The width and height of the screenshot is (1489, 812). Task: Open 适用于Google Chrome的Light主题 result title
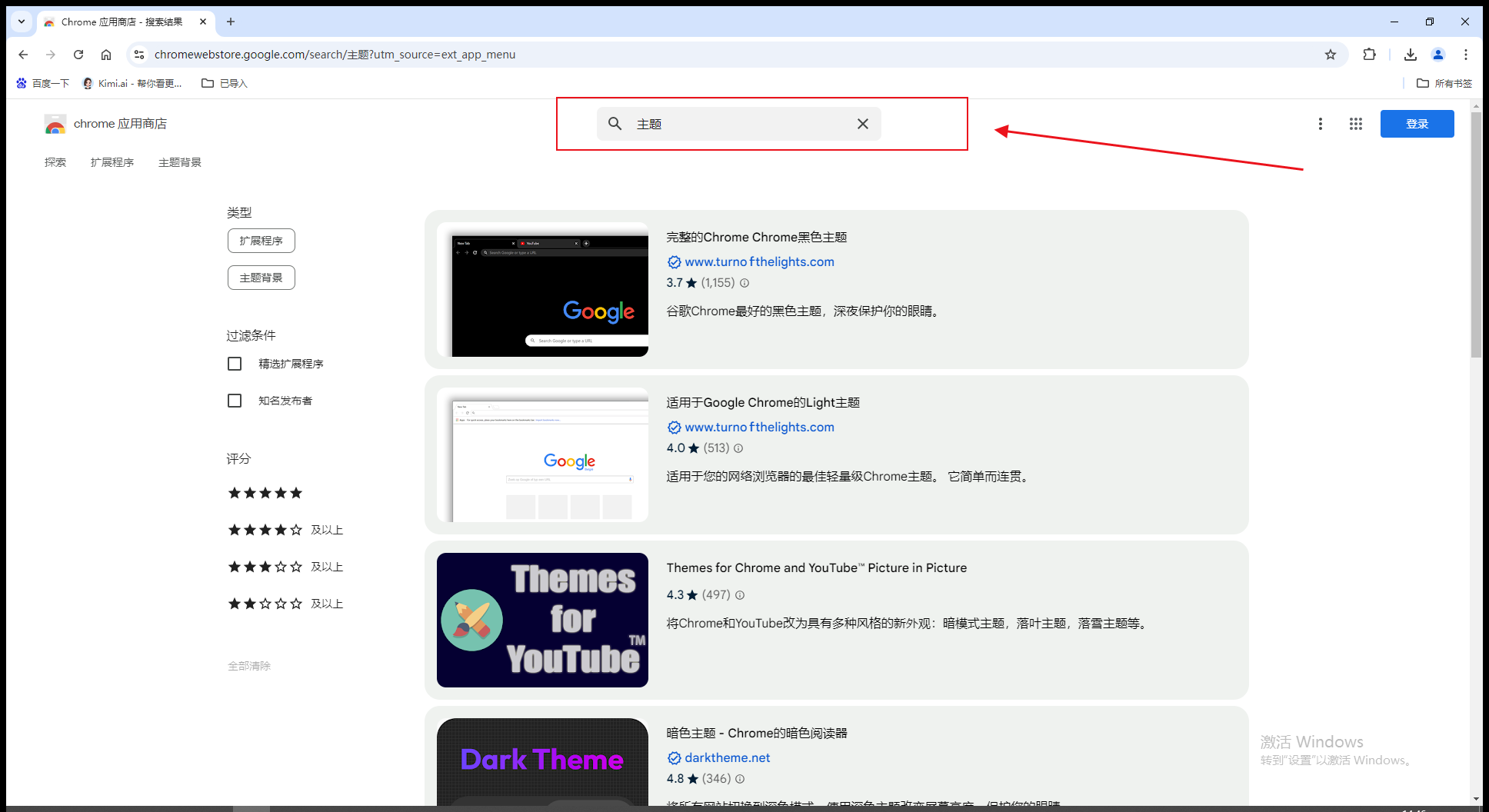click(x=763, y=403)
